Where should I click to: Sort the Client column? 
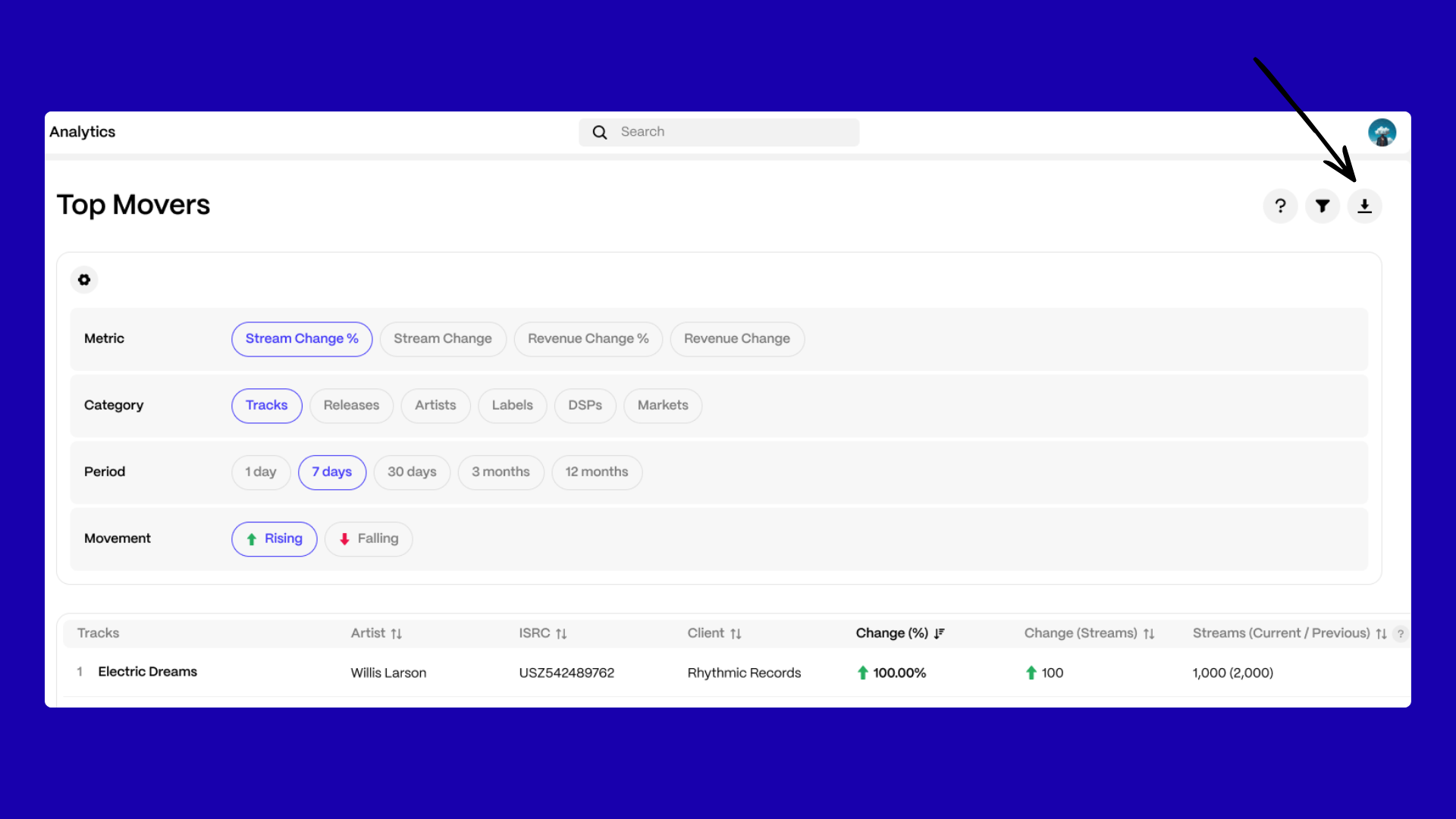point(736,634)
